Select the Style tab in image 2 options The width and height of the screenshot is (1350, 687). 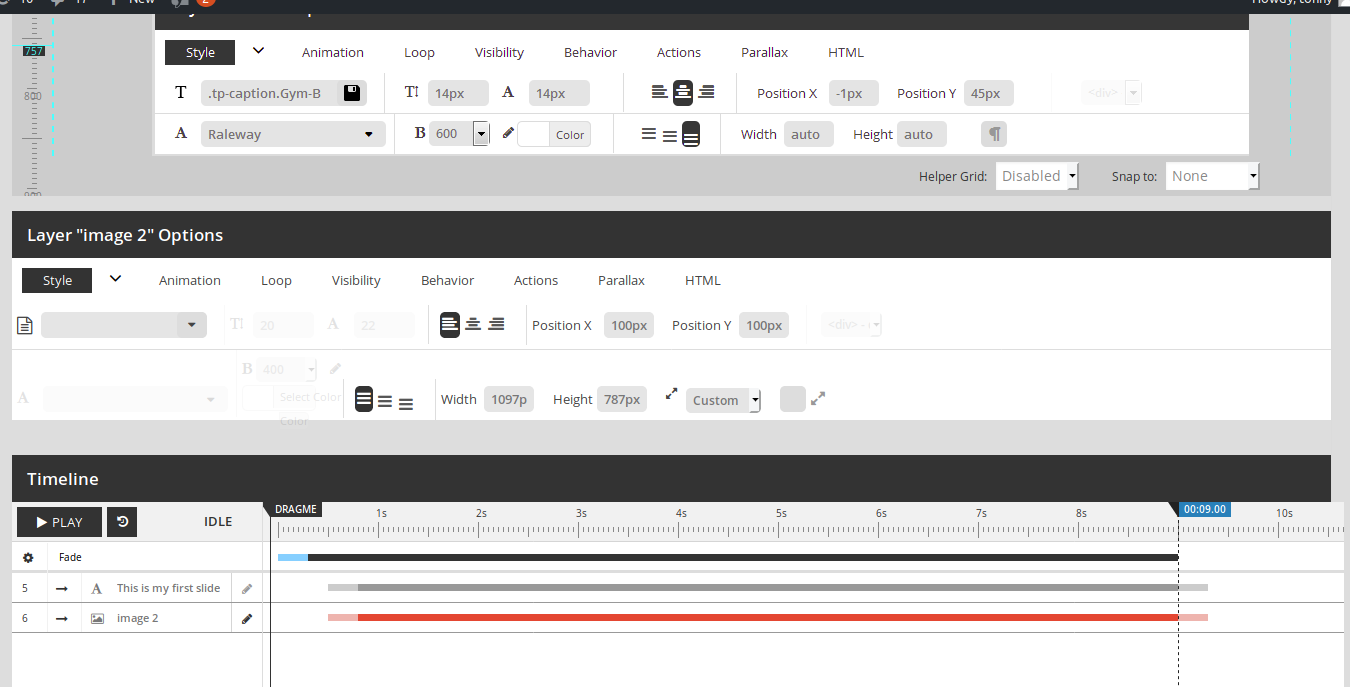point(57,281)
